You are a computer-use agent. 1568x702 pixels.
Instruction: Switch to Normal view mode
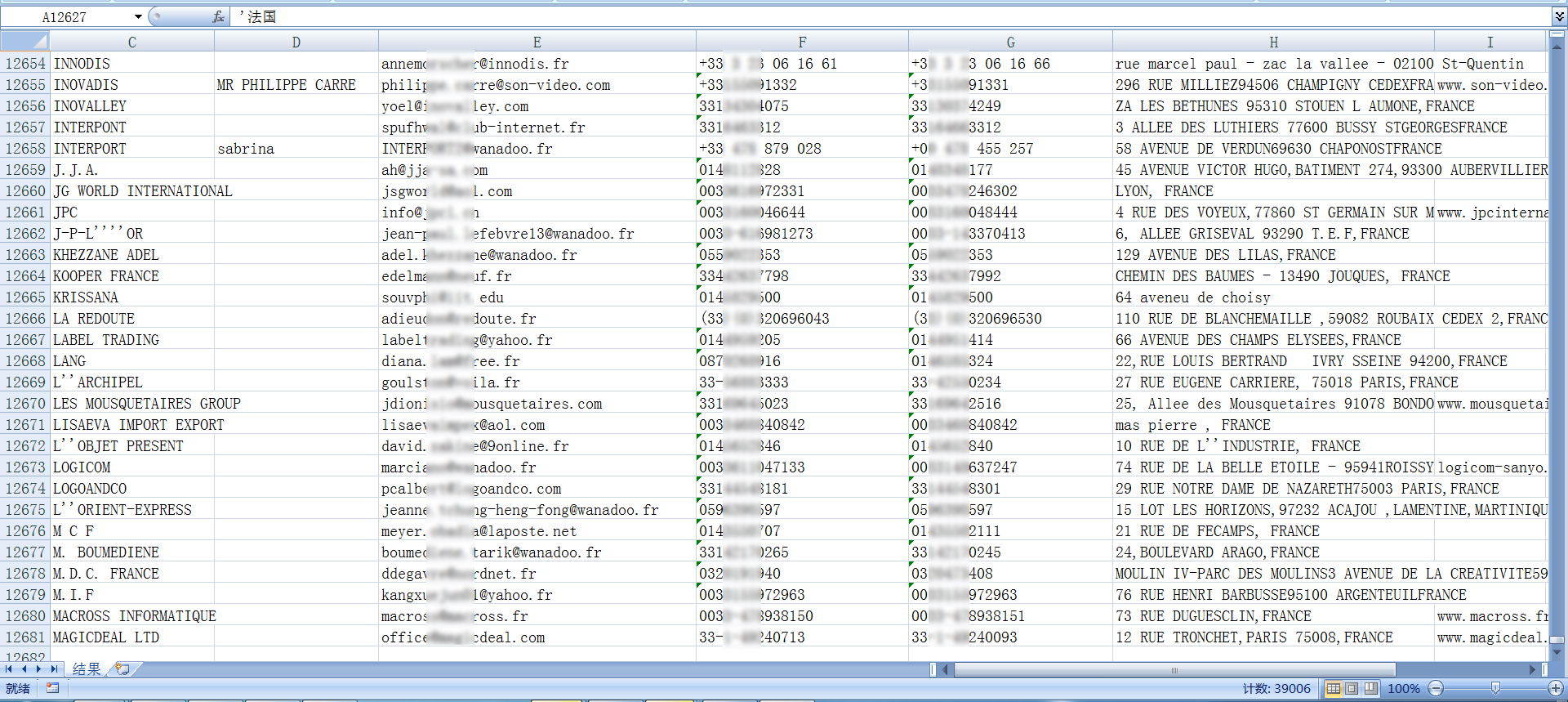click(1334, 688)
